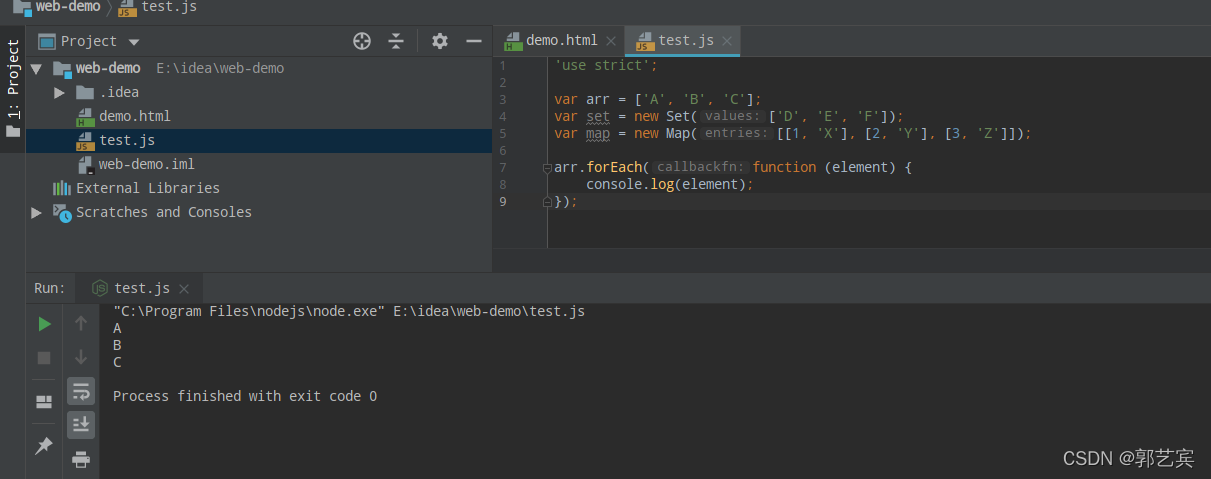Open the vertical Project tool window tab

13,88
